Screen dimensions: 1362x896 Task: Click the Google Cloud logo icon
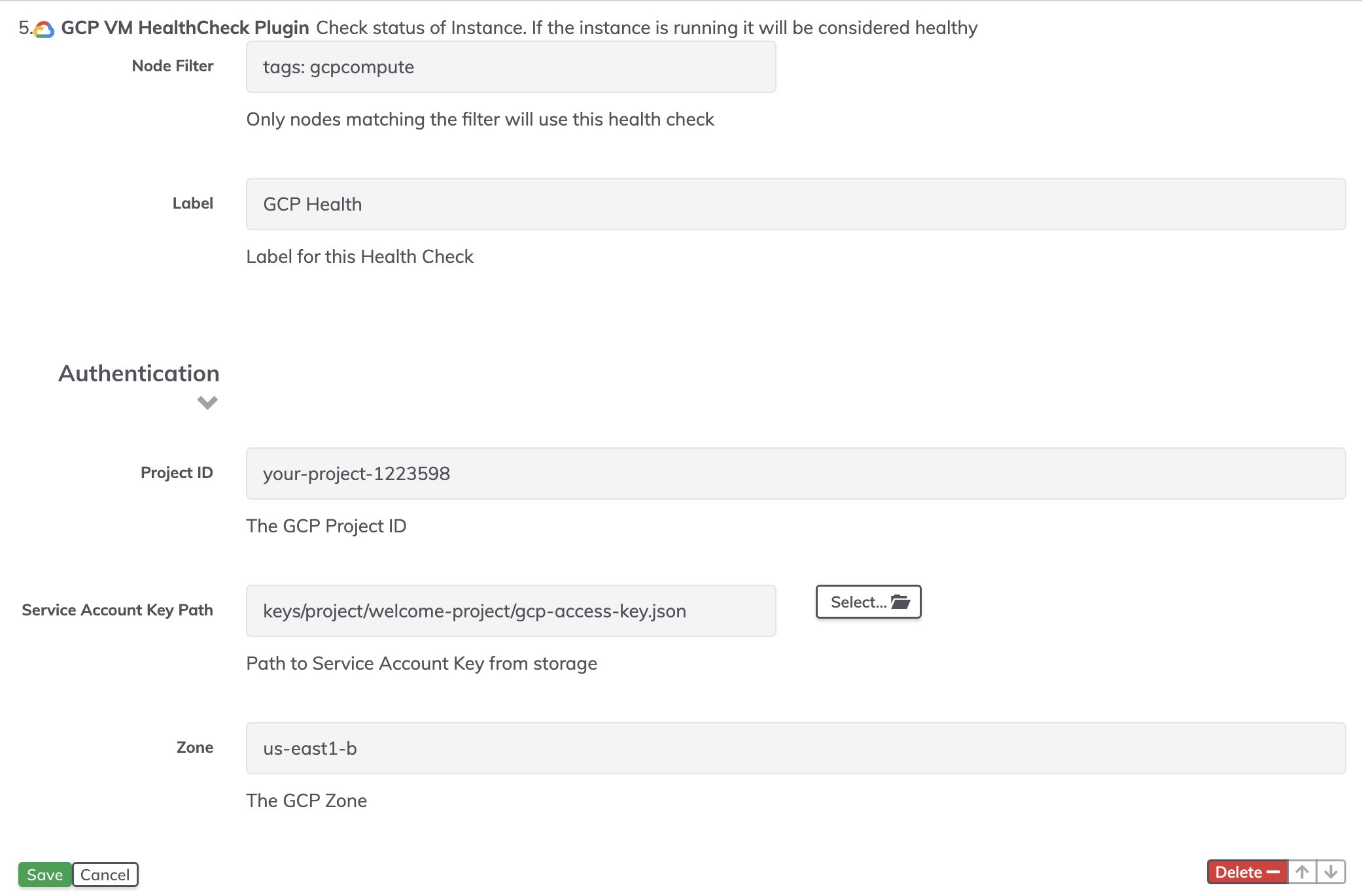click(x=44, y=29)
